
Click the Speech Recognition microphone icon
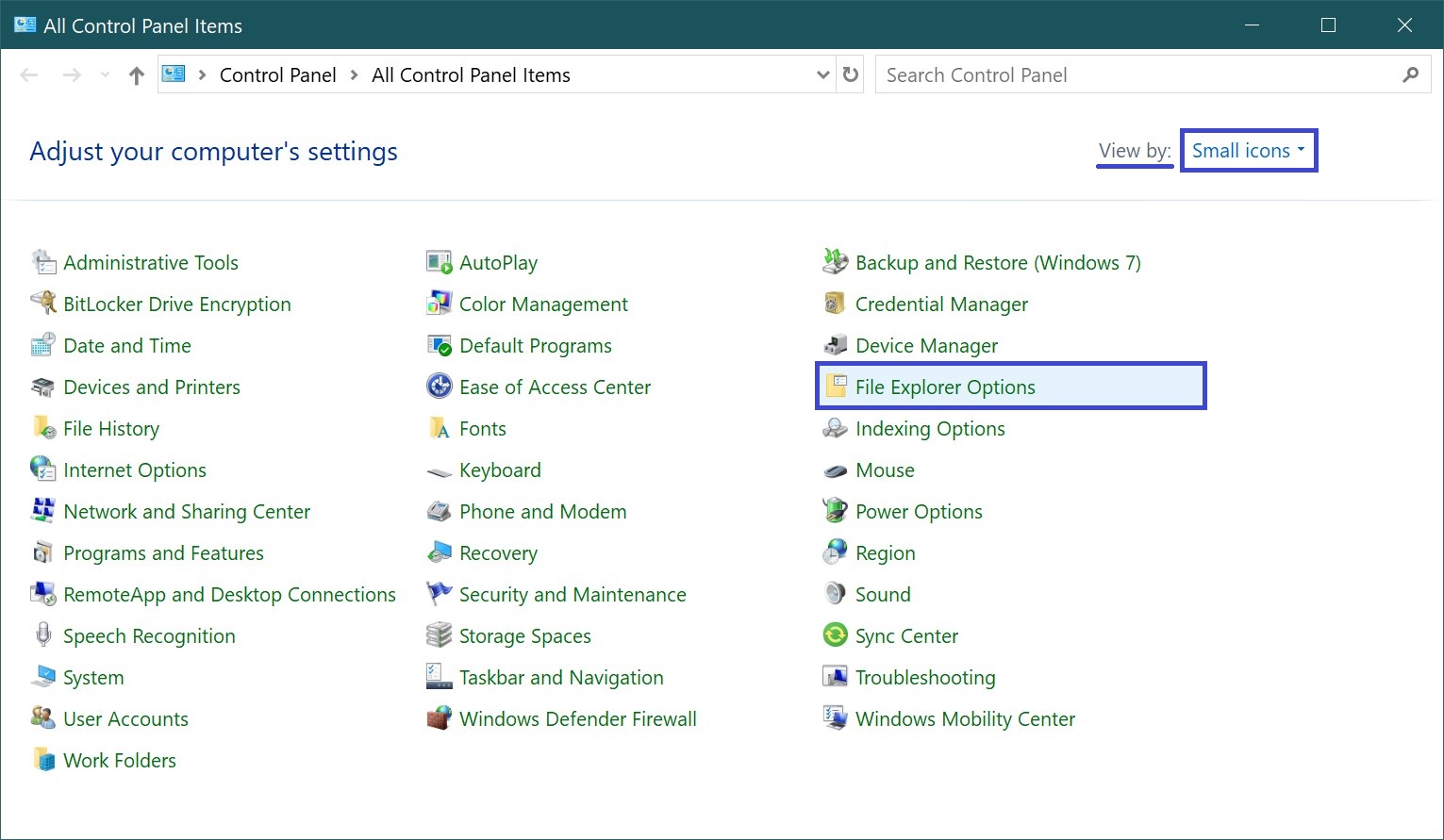coord(43,635)
